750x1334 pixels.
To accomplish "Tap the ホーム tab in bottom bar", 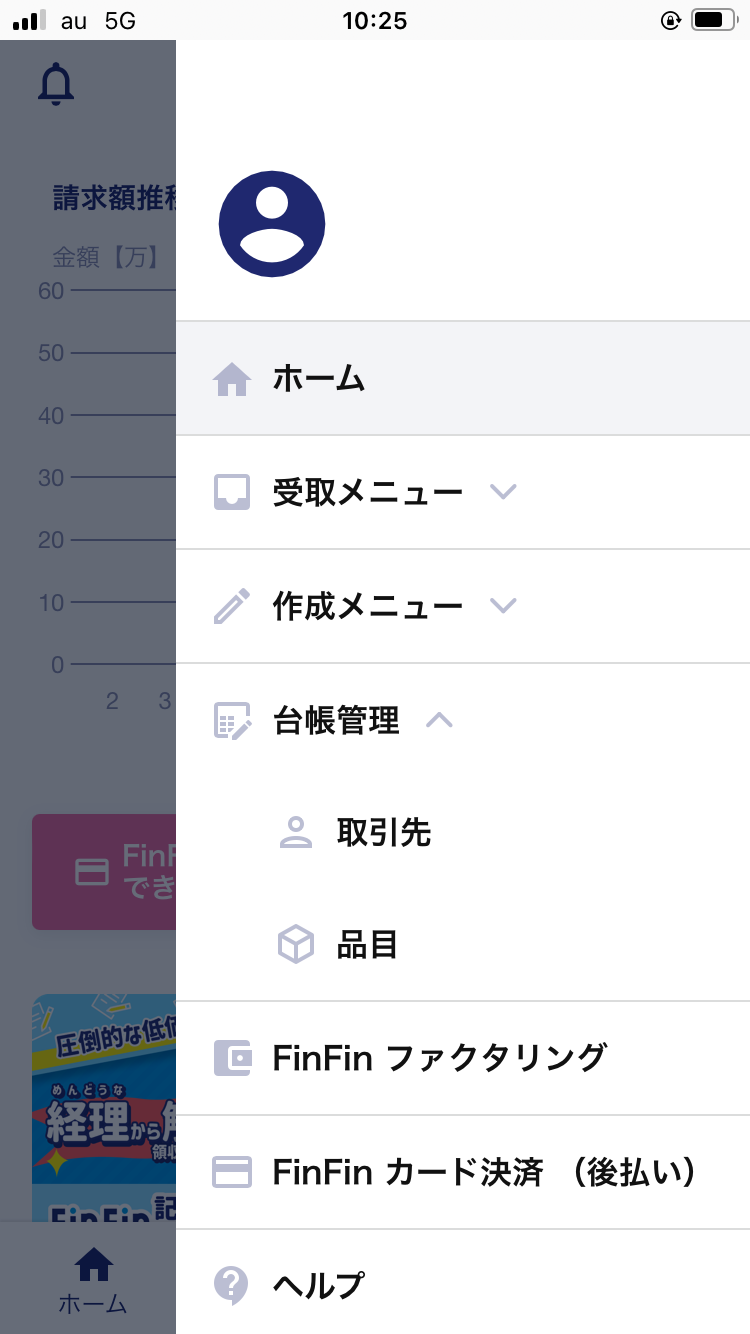I will pos(93,1280).
